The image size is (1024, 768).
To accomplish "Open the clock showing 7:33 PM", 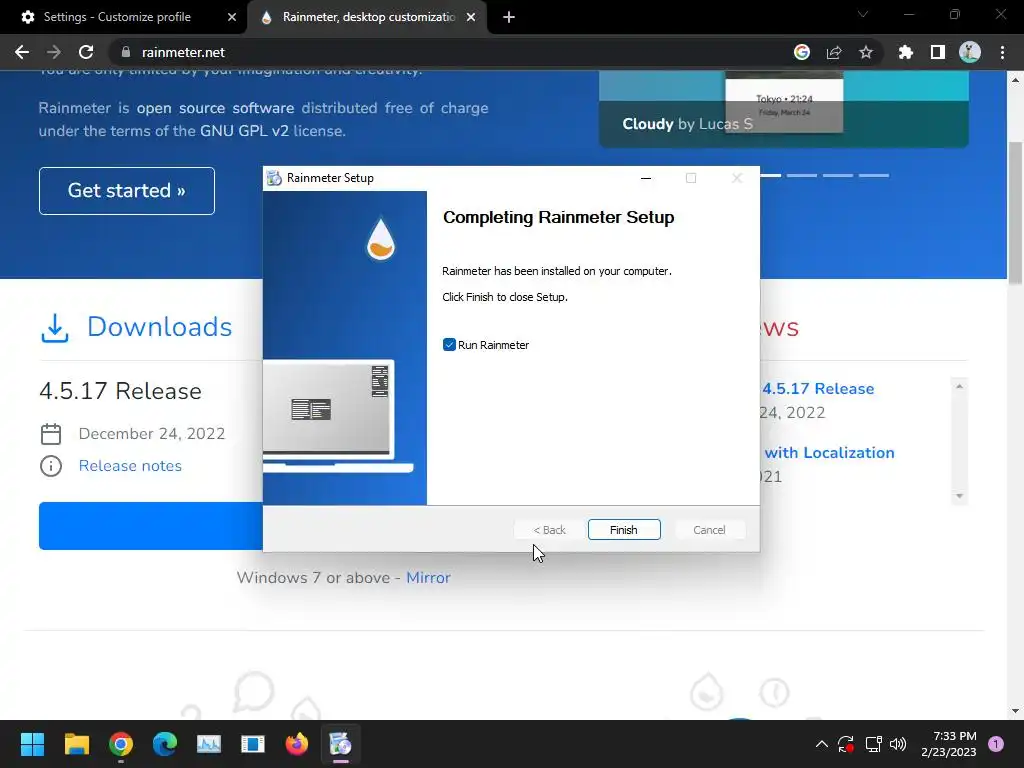I will [x=949, y=744].
